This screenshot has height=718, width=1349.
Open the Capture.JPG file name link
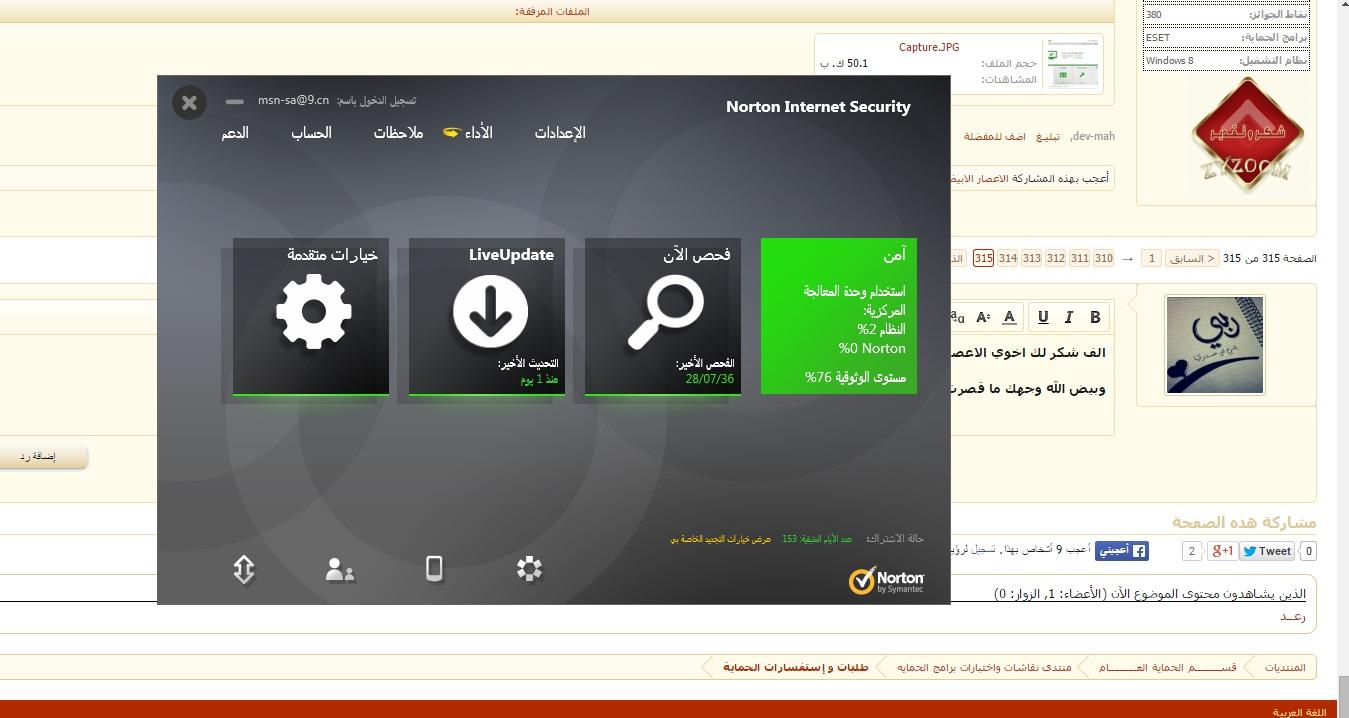tap(929, 47)
